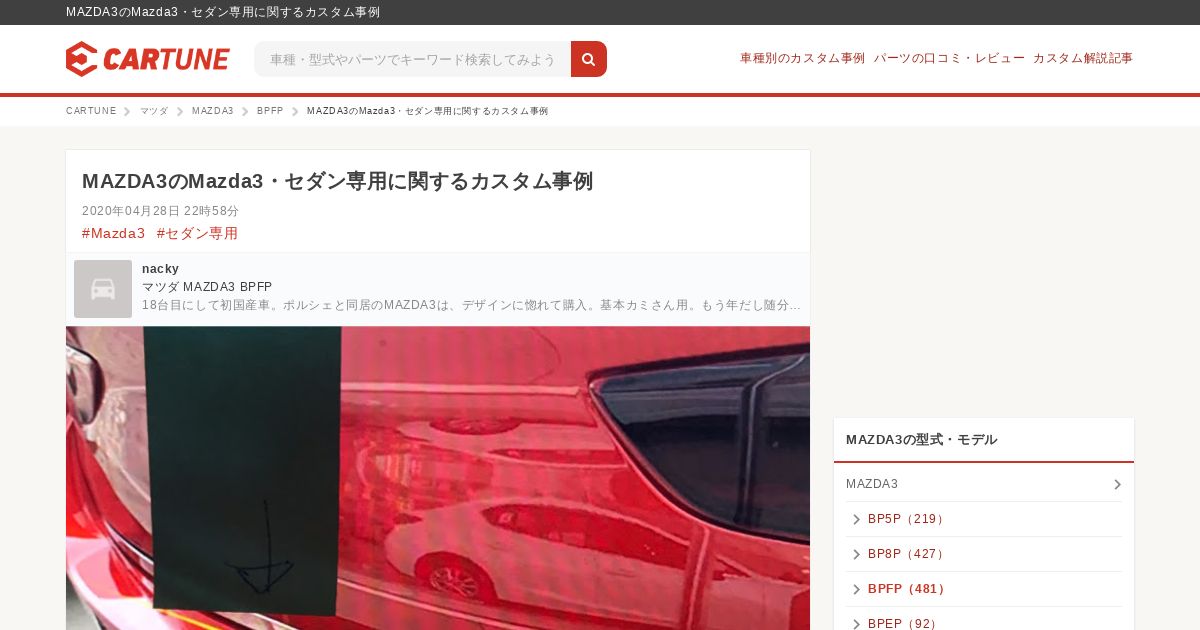The image size is (1200, 630).
Task: Click nacky's car avatar icon
Action: (x=103, y=289)
